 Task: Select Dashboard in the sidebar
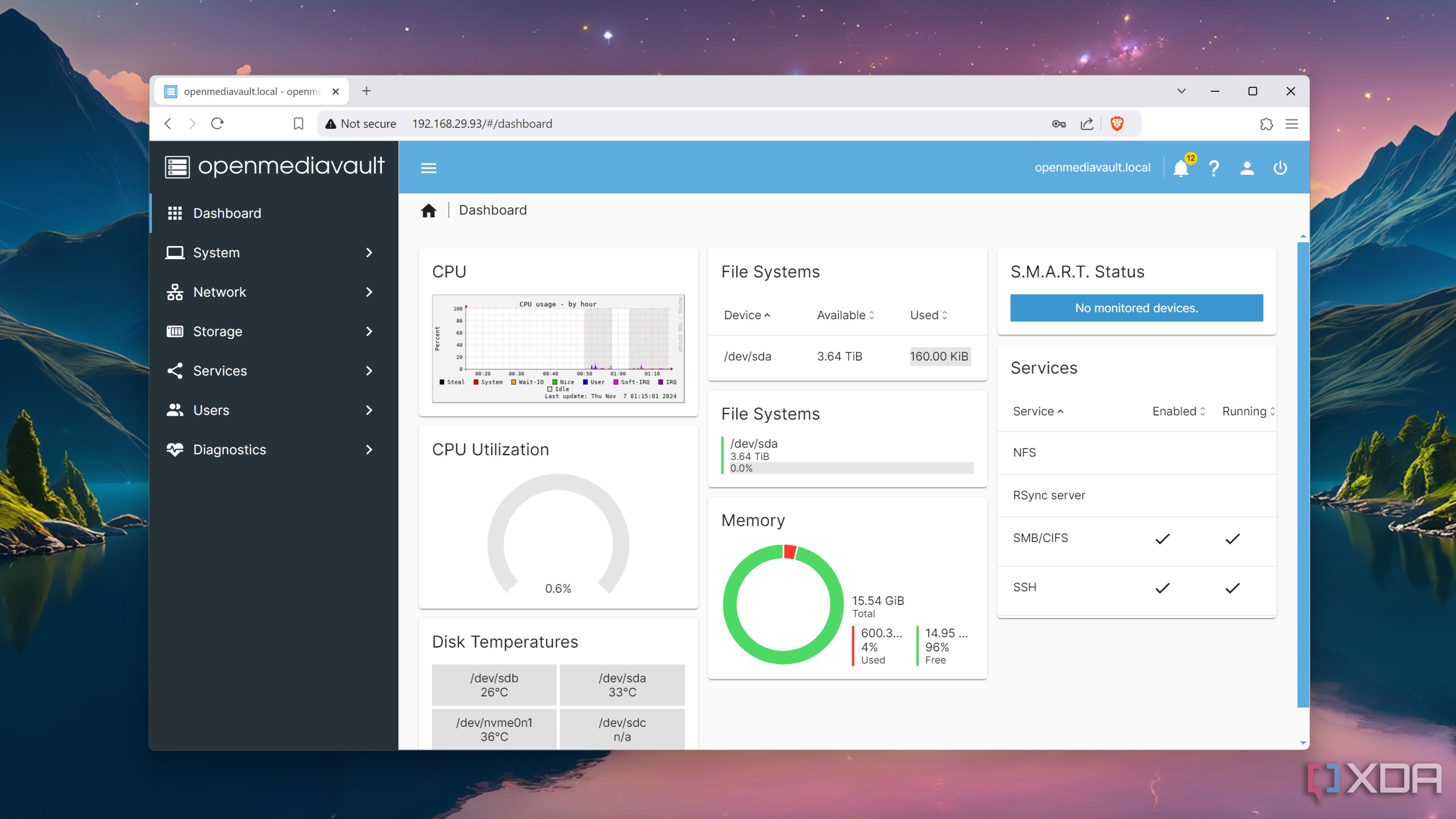[227, 213]
